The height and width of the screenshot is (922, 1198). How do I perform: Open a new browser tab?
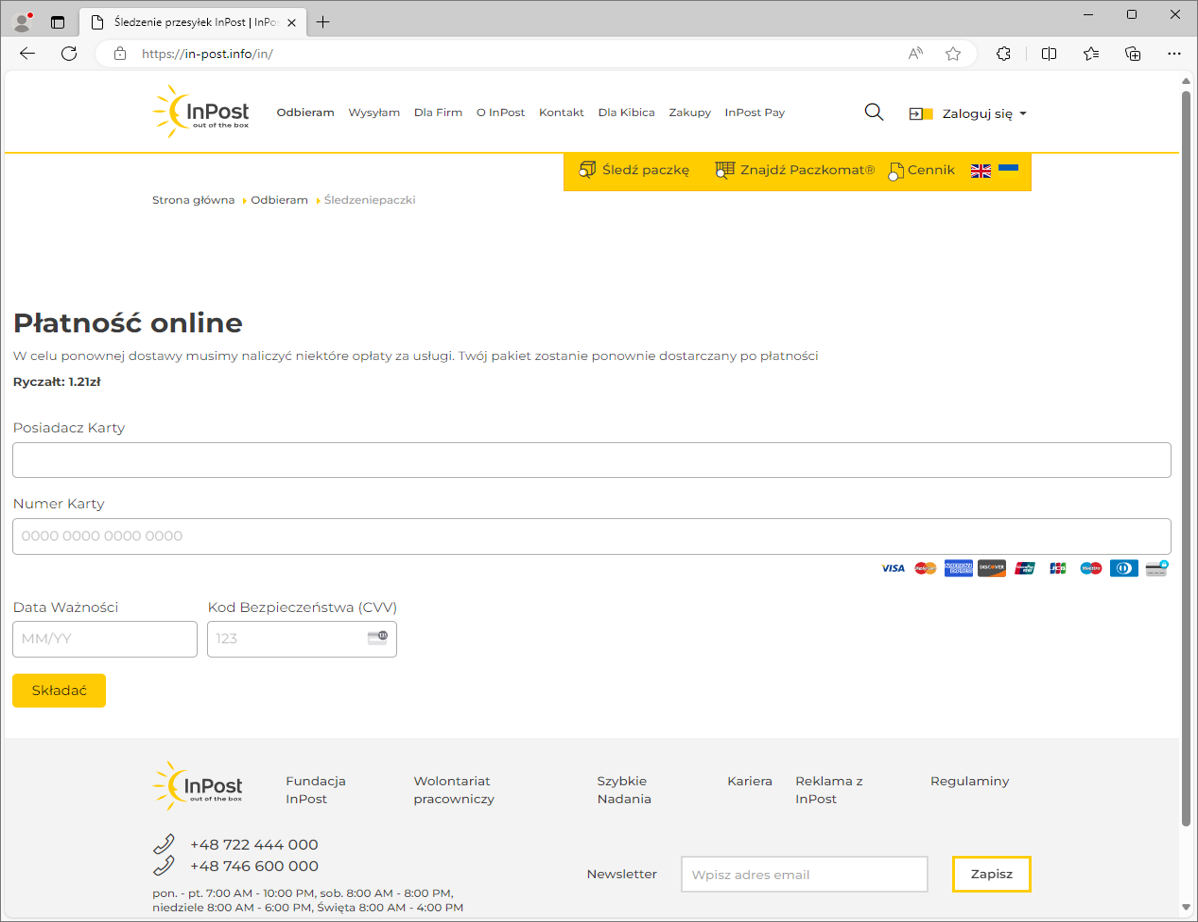coord(323,22)
